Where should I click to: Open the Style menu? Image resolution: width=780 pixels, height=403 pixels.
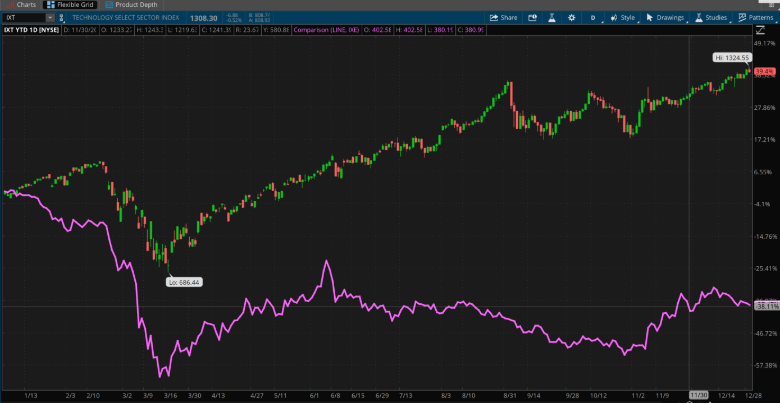click(623, 17)
